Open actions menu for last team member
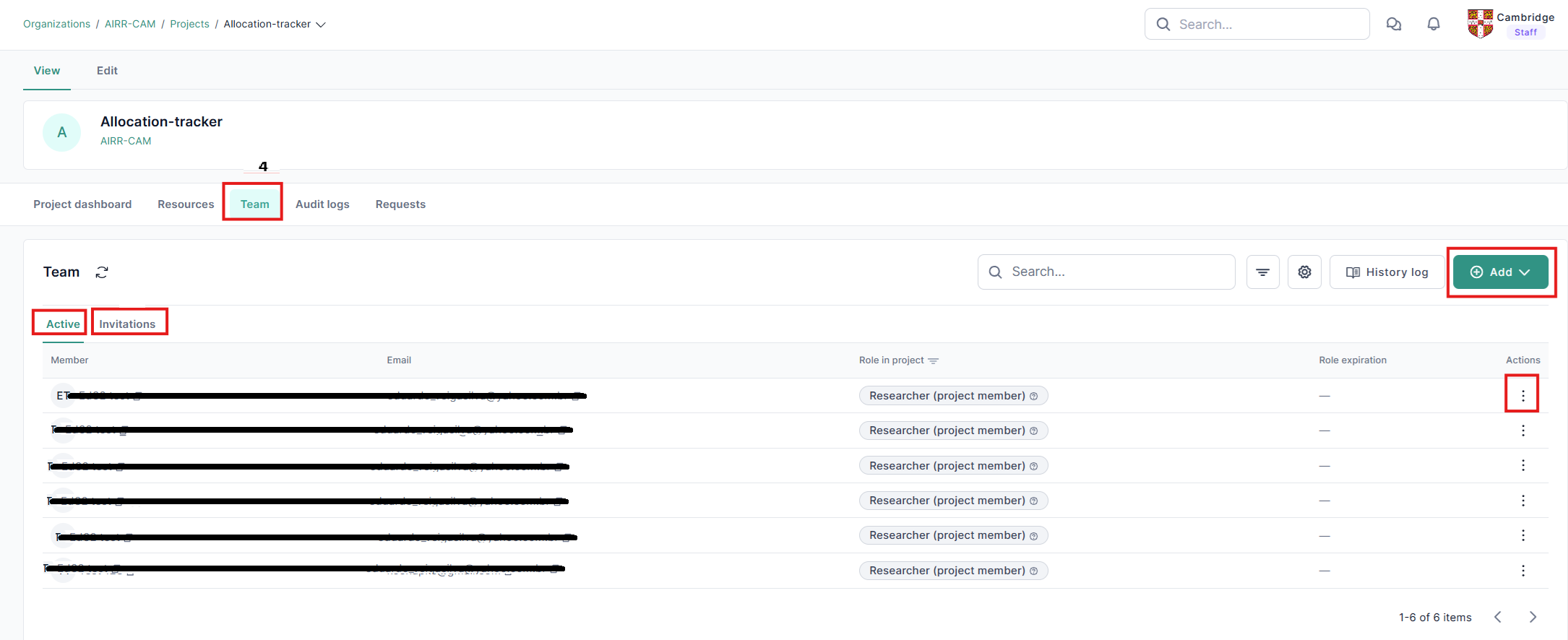 (x=1522, y=571)
